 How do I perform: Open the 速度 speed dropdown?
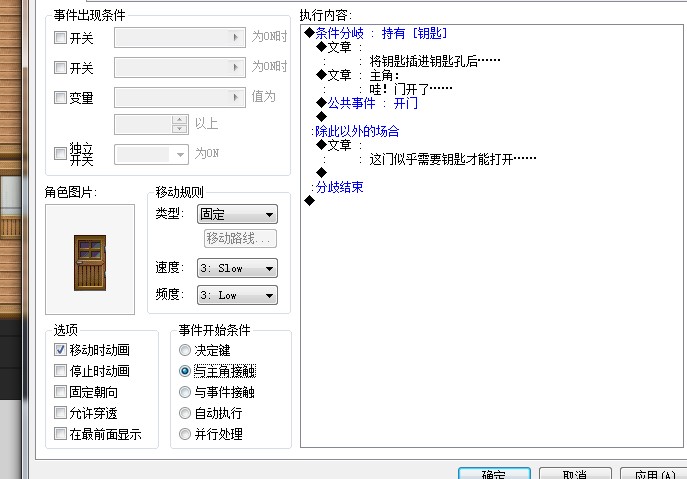[237, 268]
